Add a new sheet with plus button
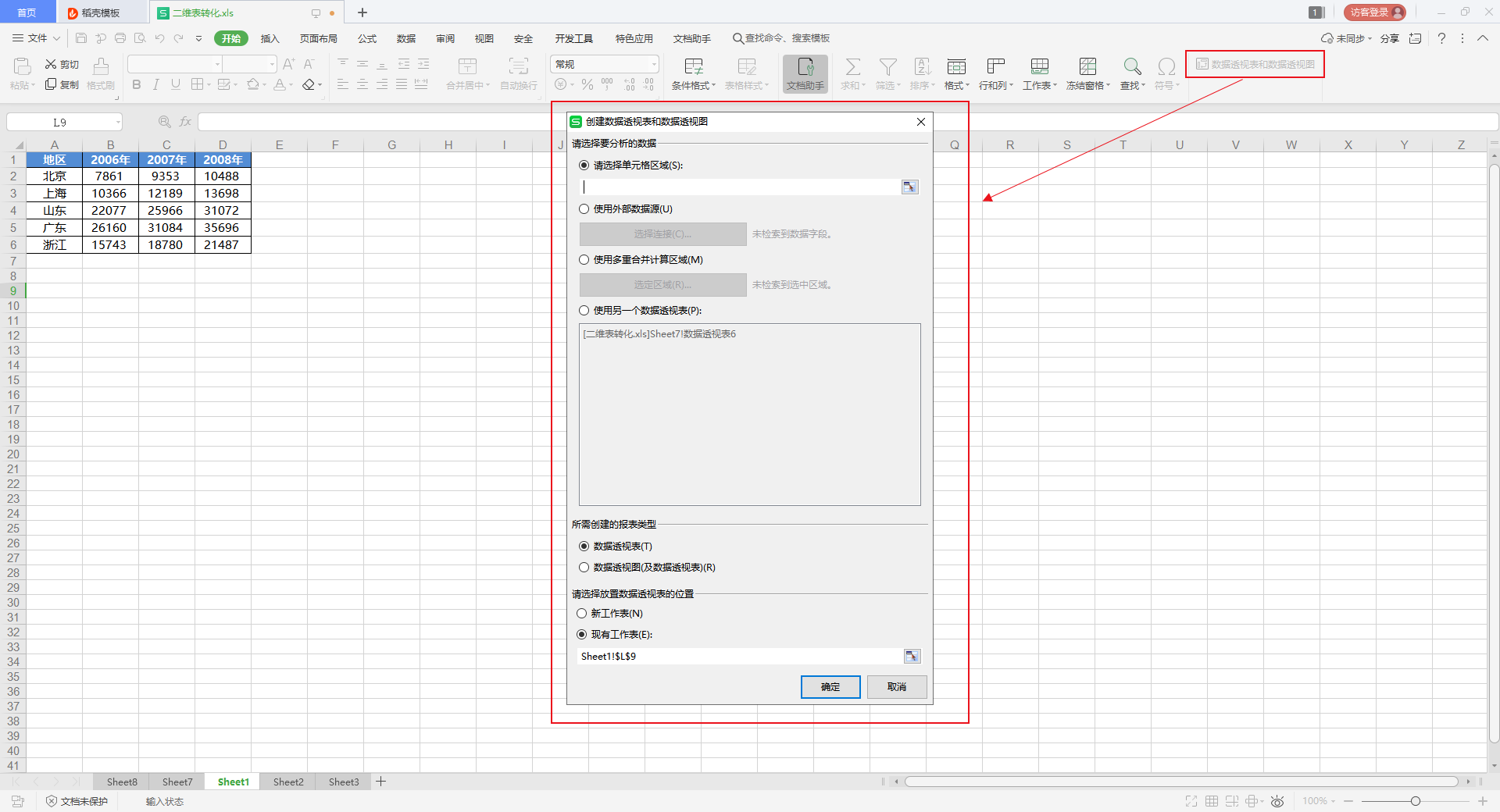The width and height of the screenshot is (1500, 812). click(380, 782)
